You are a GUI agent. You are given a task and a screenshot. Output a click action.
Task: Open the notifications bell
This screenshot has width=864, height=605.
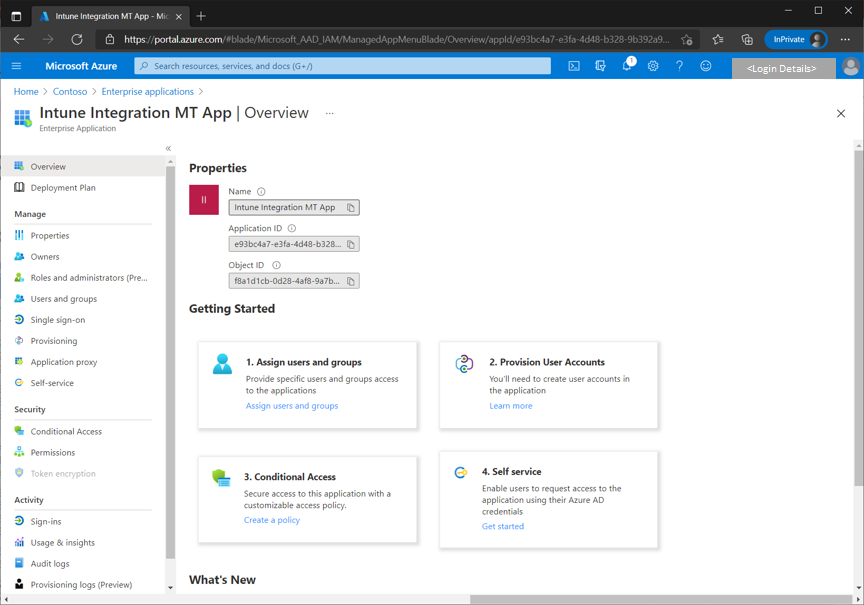point(627,66)
